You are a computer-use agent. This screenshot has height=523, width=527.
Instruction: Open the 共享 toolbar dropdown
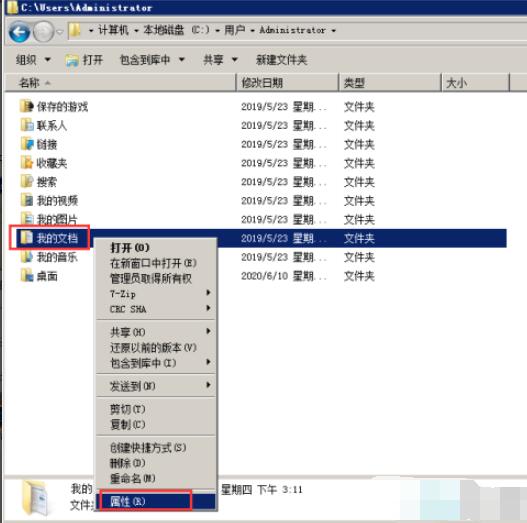(220, 60)
